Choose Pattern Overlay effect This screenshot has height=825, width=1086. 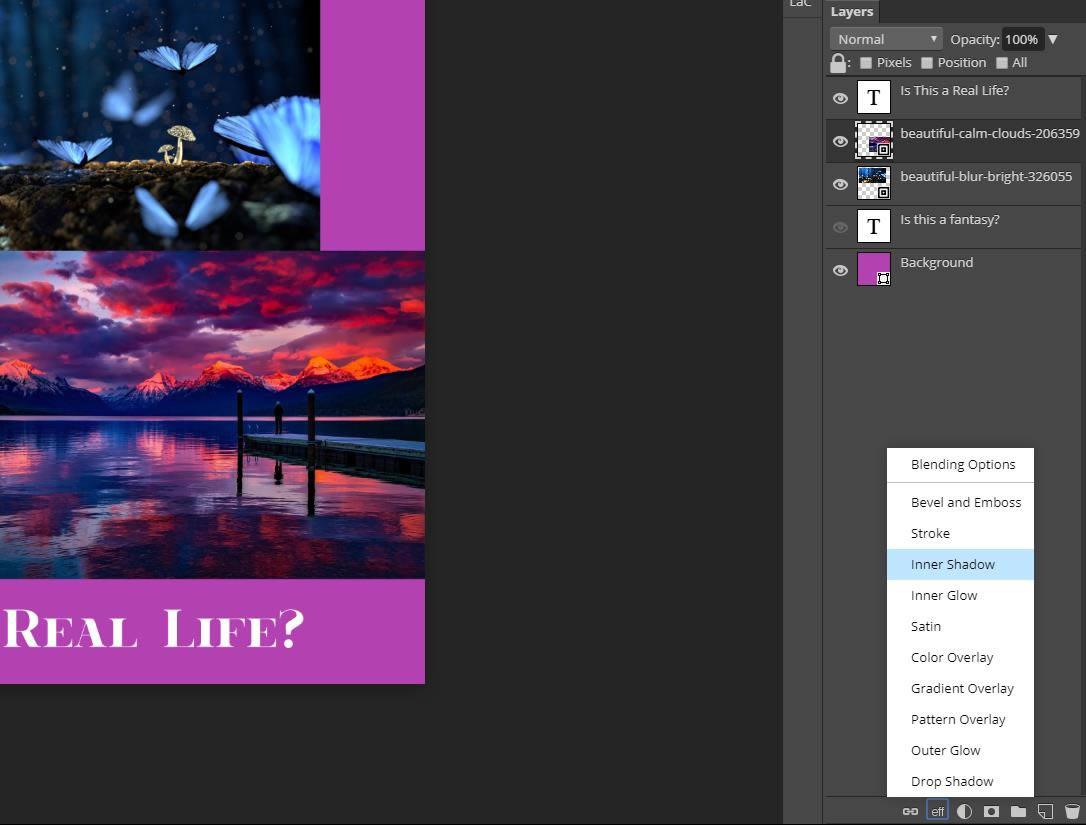[960, 720]
